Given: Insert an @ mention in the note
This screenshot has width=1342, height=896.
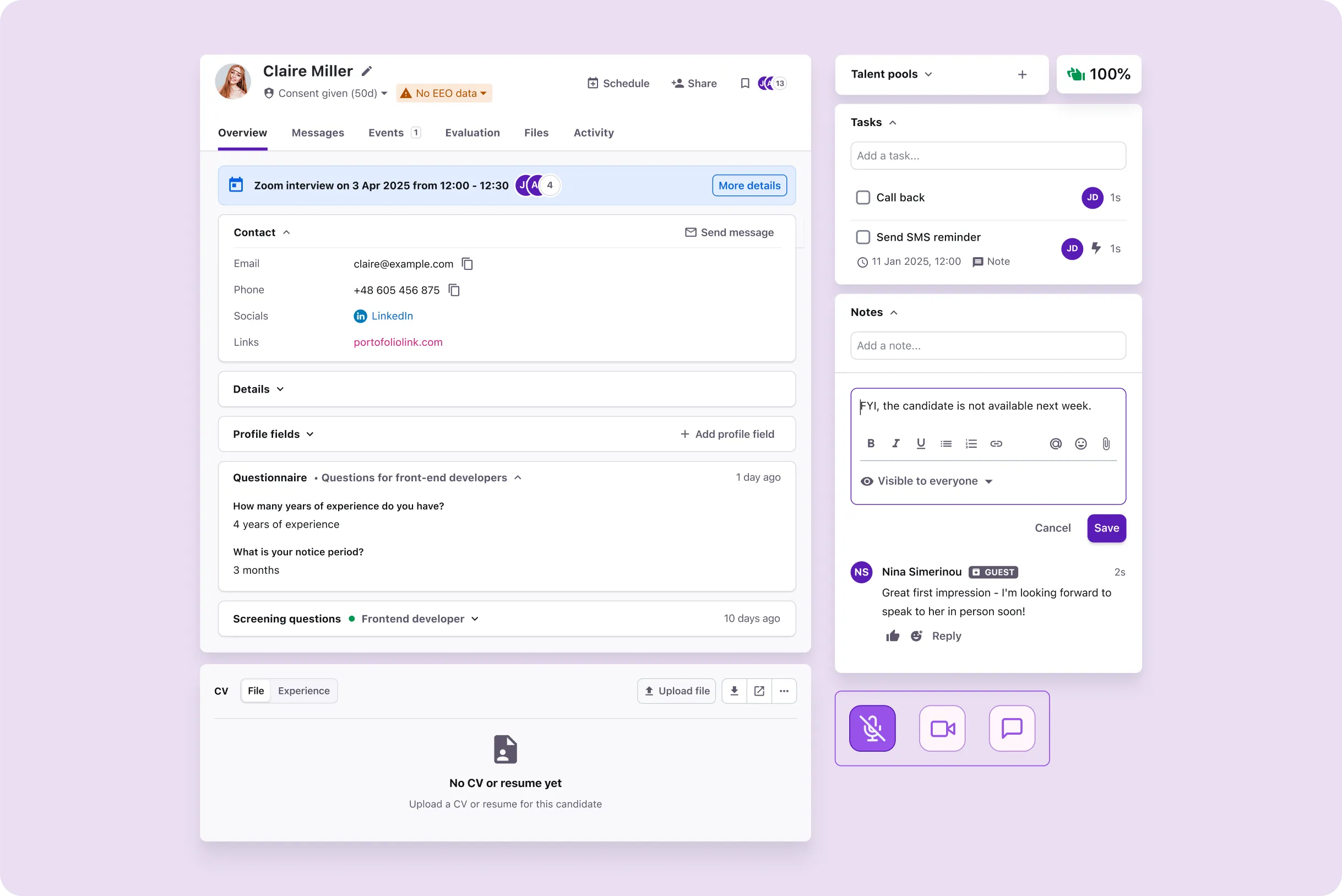Looking at the screenshot, I should (x=1055, y=444).
